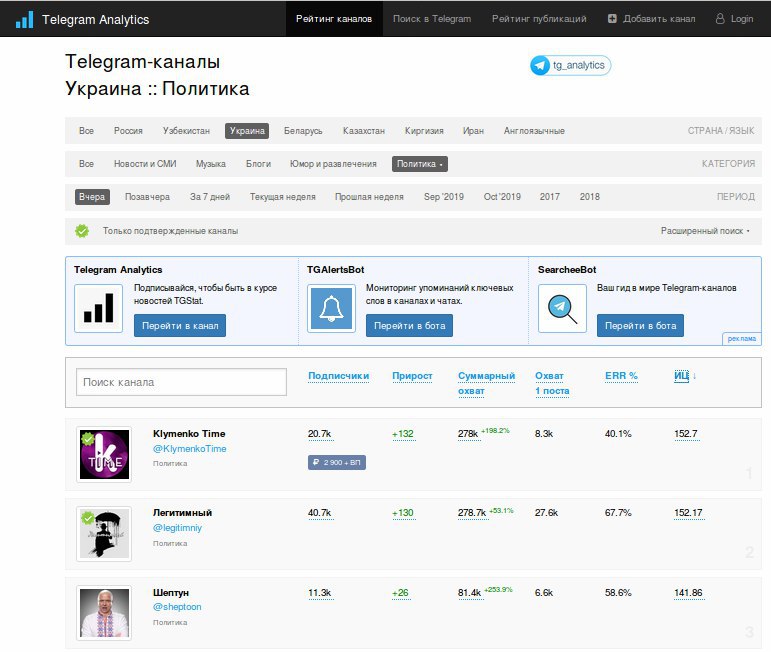Click the Telegram Analytics bar chart promo image
This screenshot has height=652, width=771.
98,308
